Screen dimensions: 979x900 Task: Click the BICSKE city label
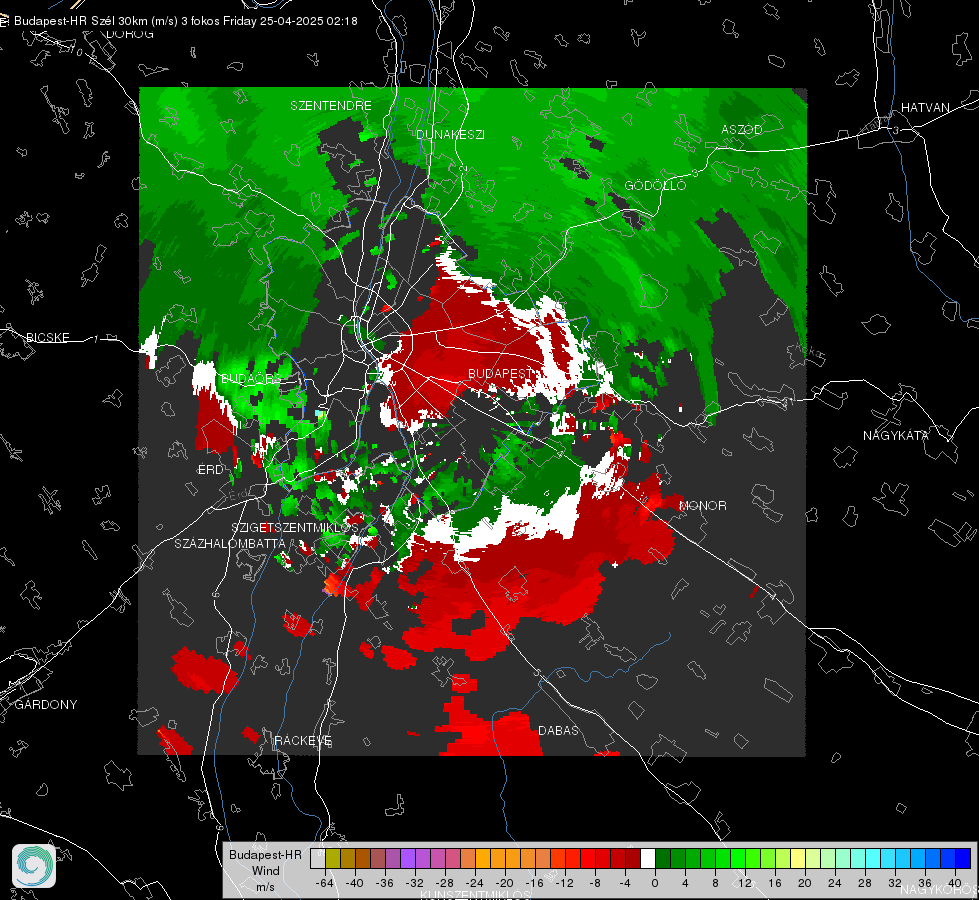(47, 337)
